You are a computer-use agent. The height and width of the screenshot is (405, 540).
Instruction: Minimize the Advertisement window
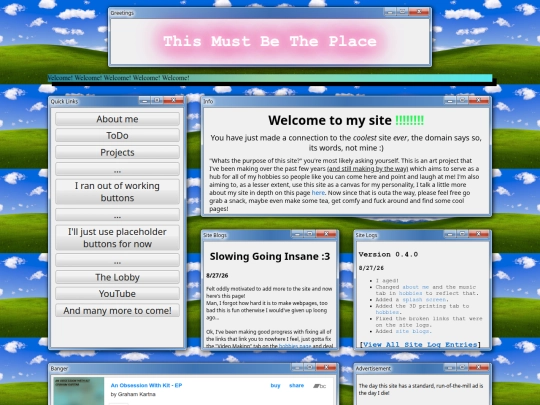tap(450, 367)
